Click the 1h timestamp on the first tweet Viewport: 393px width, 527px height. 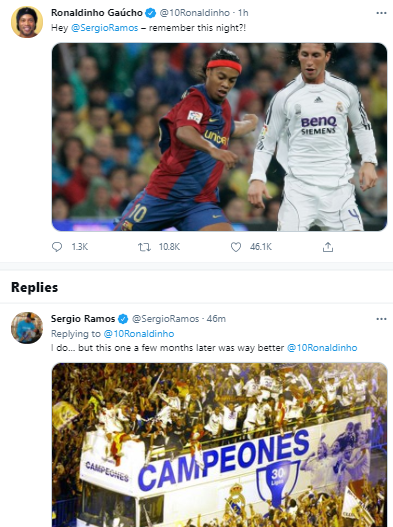click(x=243, y=13)
